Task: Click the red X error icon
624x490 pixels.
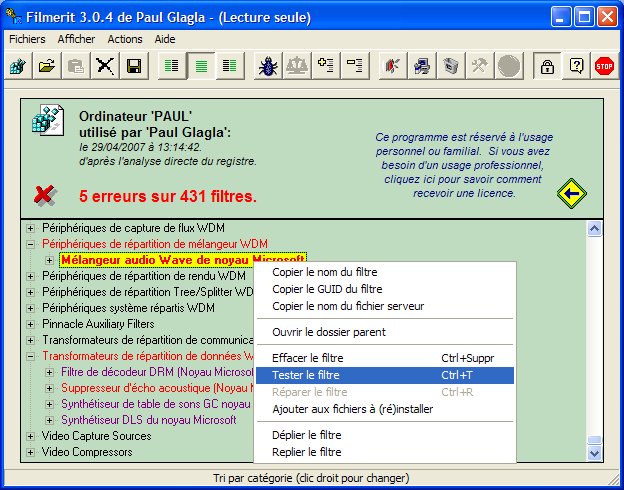Action: [x=45, y=195]
